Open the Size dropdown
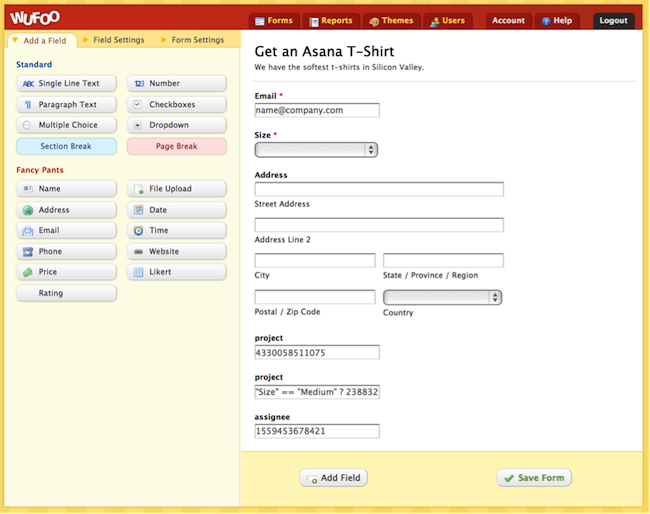This screenshot has height=514, width=650. (x=316, y=150)
